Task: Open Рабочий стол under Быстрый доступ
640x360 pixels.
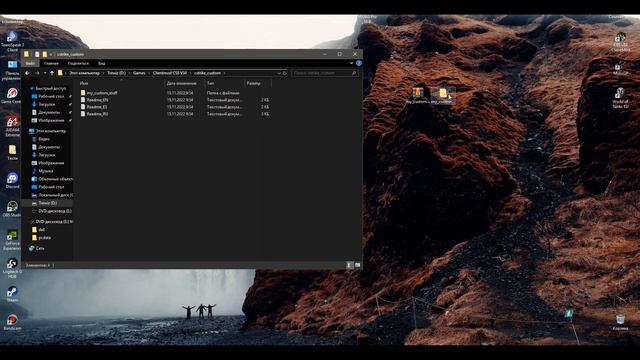Action: [48, 96]
